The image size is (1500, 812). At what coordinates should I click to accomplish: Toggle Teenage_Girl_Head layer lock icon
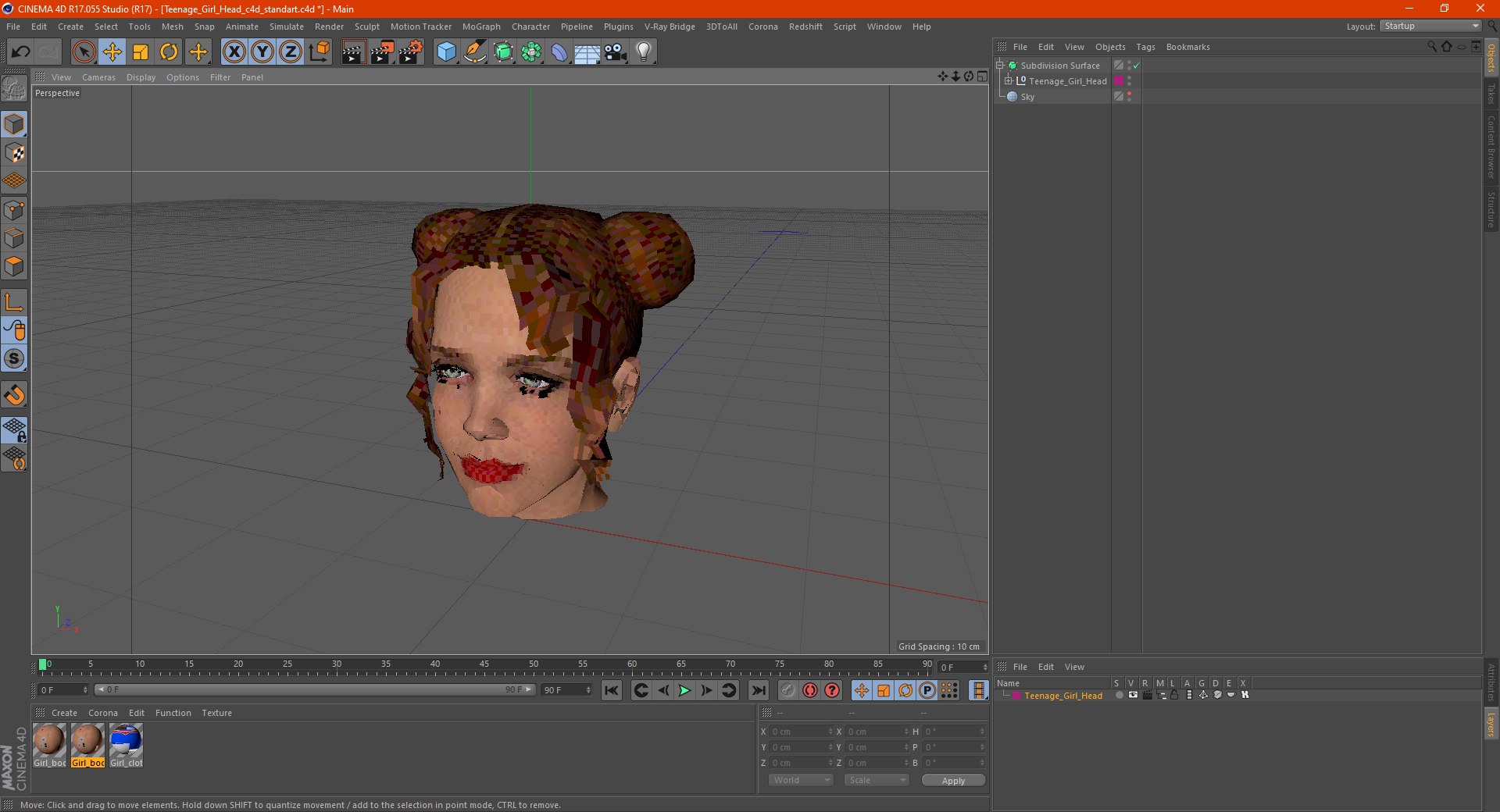point(1174,695)
